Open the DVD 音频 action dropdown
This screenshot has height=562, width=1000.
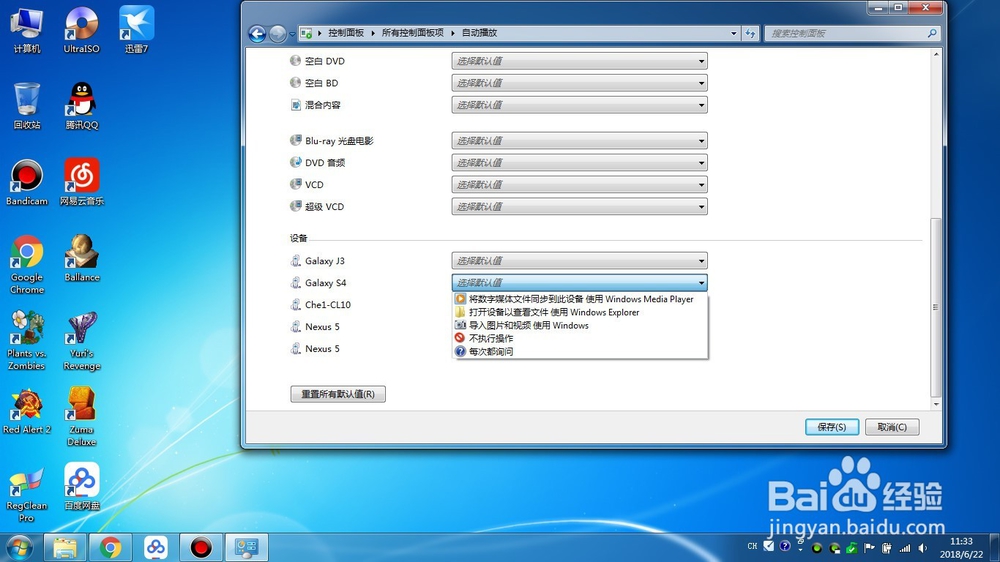click(x=580, y=163)
